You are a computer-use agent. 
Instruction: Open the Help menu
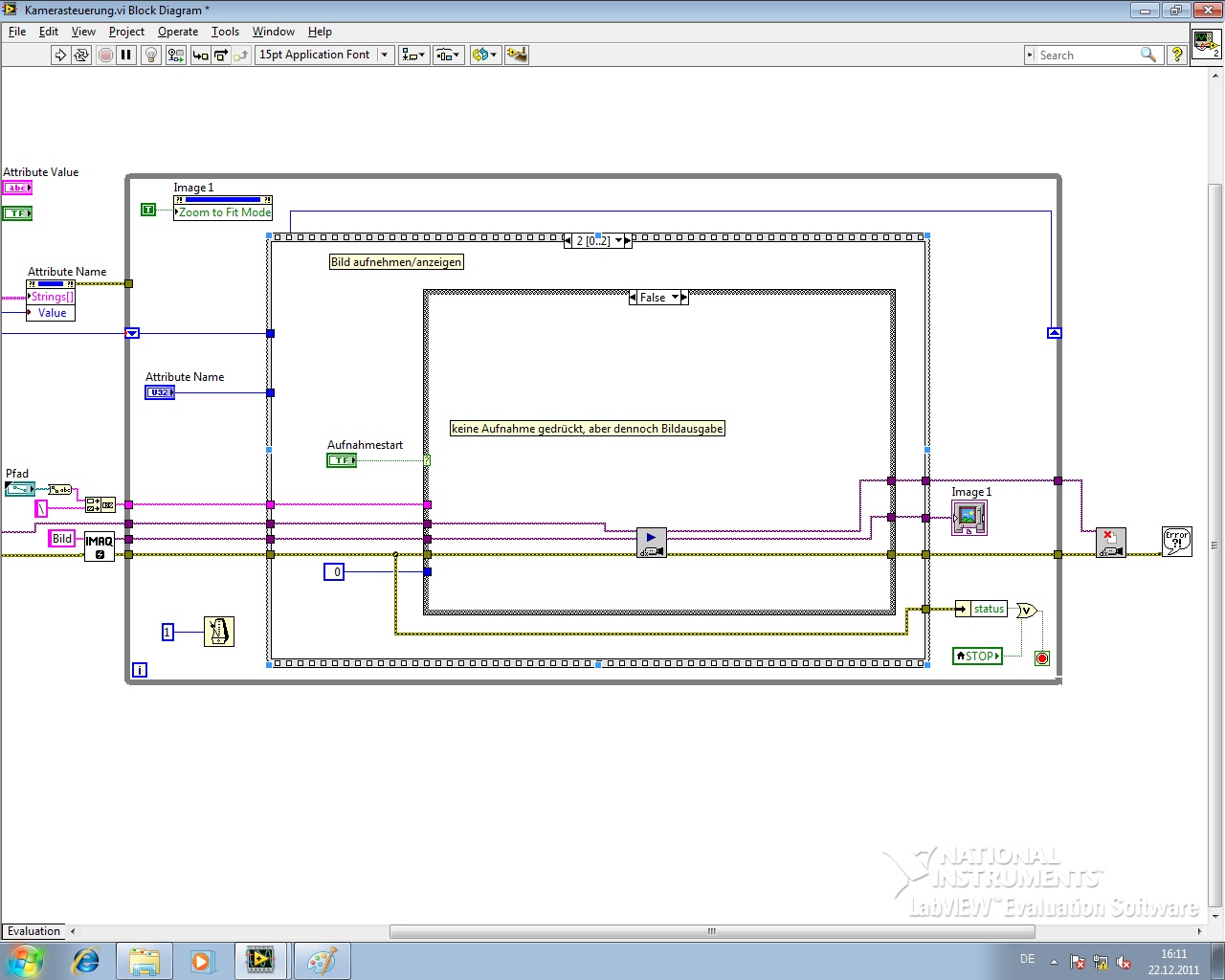coord(320,32)
